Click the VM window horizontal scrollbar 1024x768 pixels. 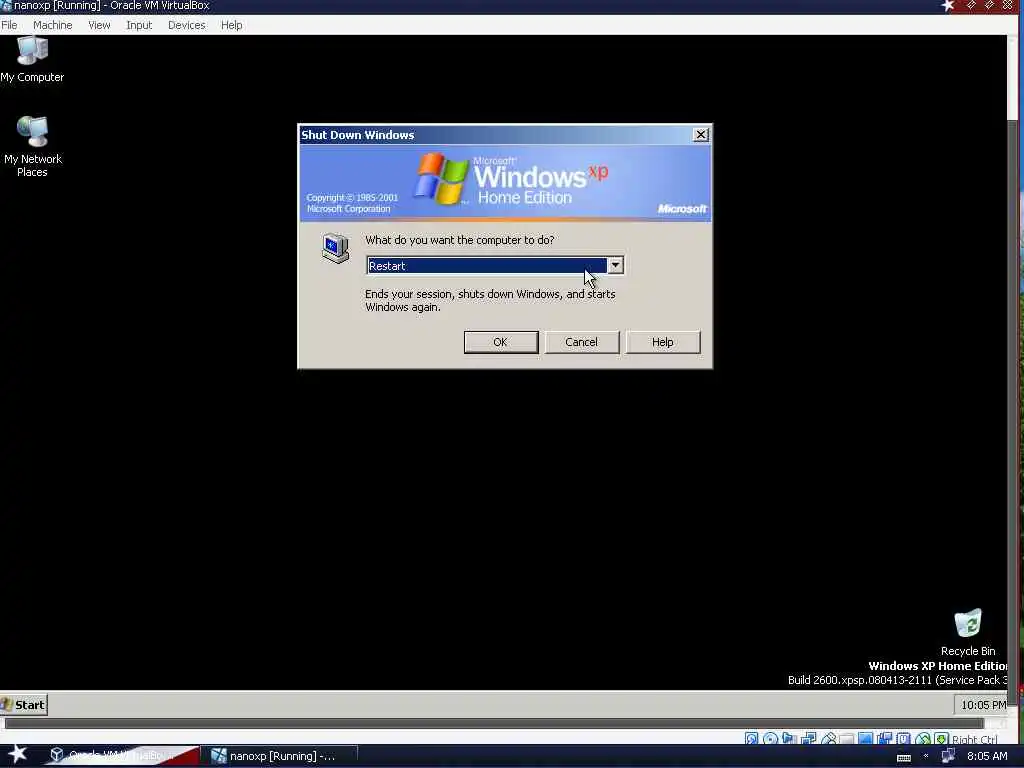pos(494,723)
